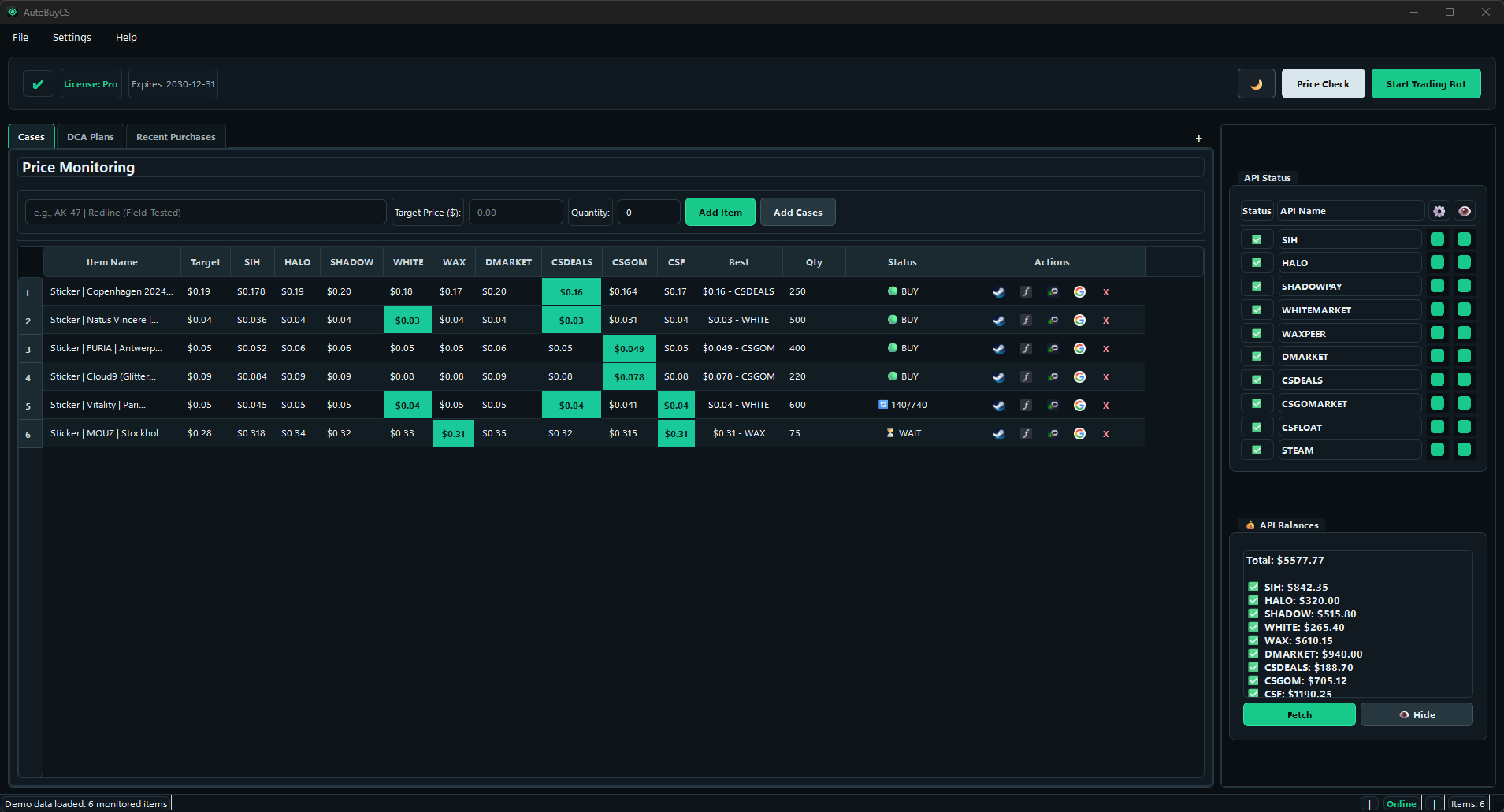Click the Add Item button
This screenshot has height=812, width=1504.
click(x=720, y=212)
